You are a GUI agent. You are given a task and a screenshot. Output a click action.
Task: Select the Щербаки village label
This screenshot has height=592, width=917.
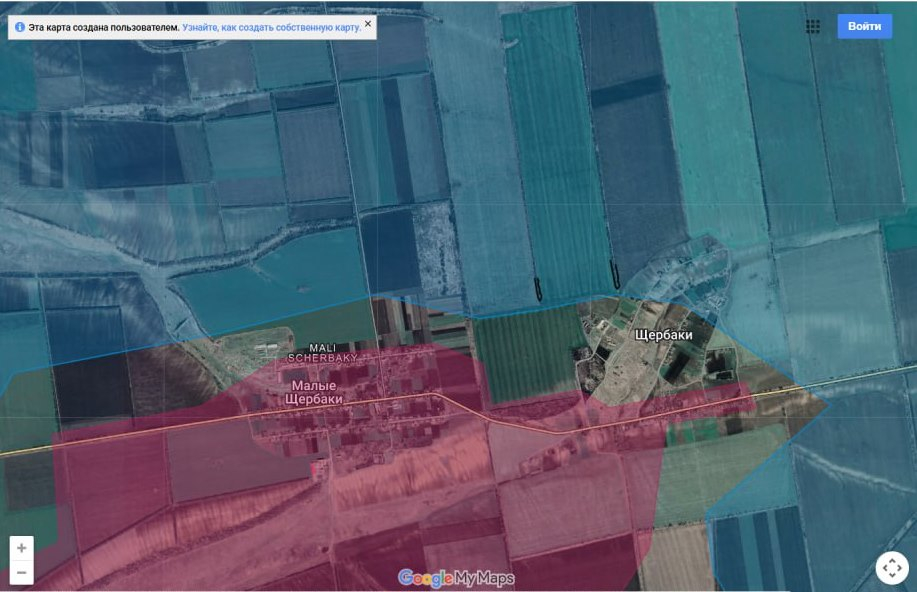click(663, 336)
